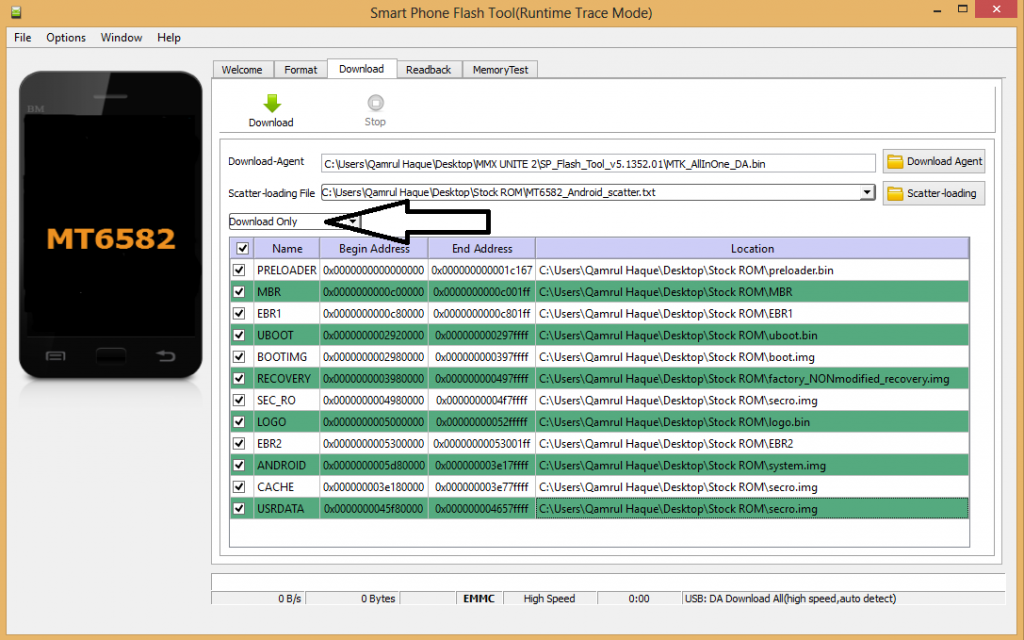1024x640 pixels.
Task: Click the Stop icon in toolbar
Action: click(375, 102)
